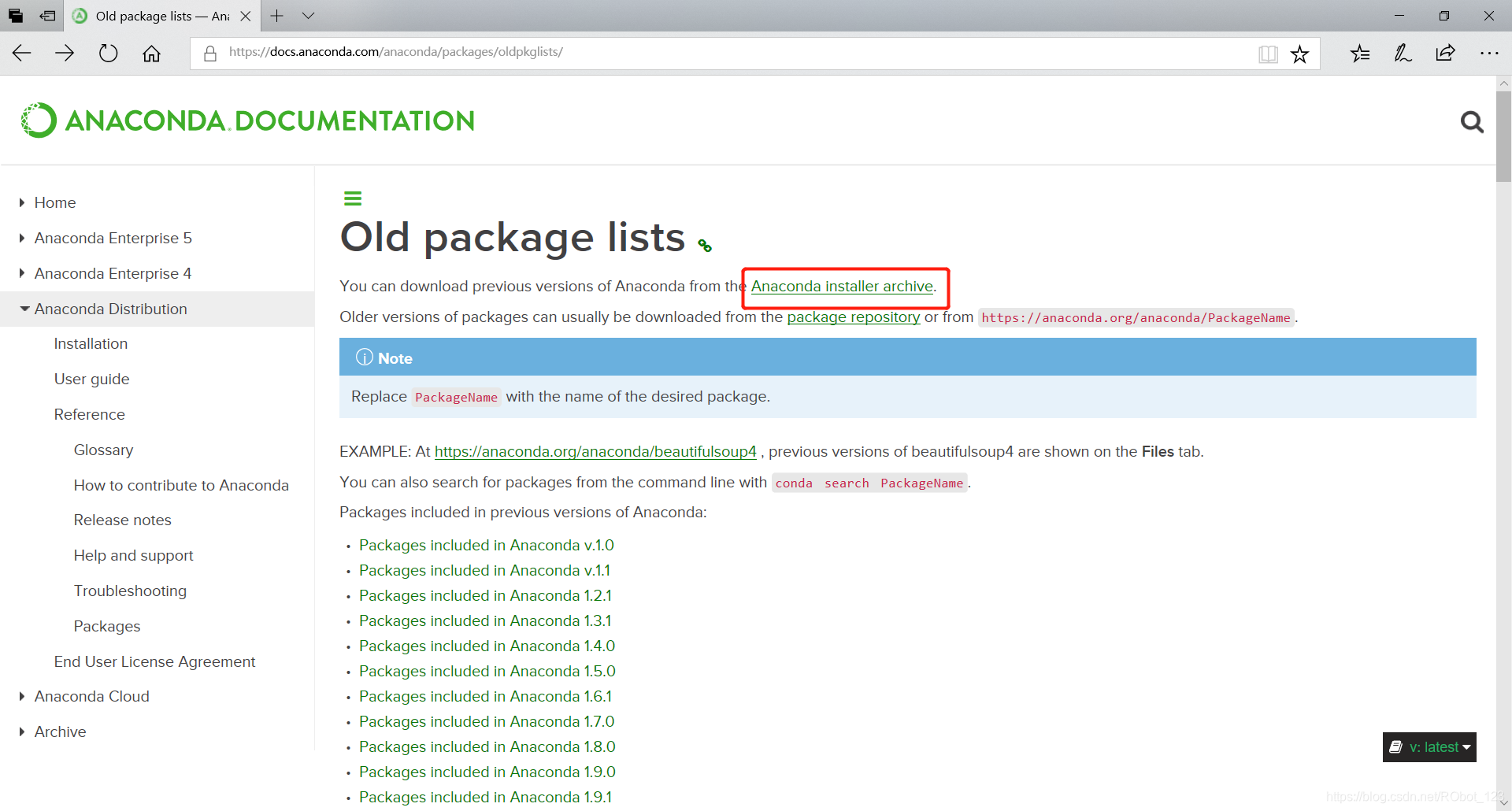Viewport: 1512px width, 811px height.
Task: Open Help and support in sidebar
Action: [x=133, y=555]
